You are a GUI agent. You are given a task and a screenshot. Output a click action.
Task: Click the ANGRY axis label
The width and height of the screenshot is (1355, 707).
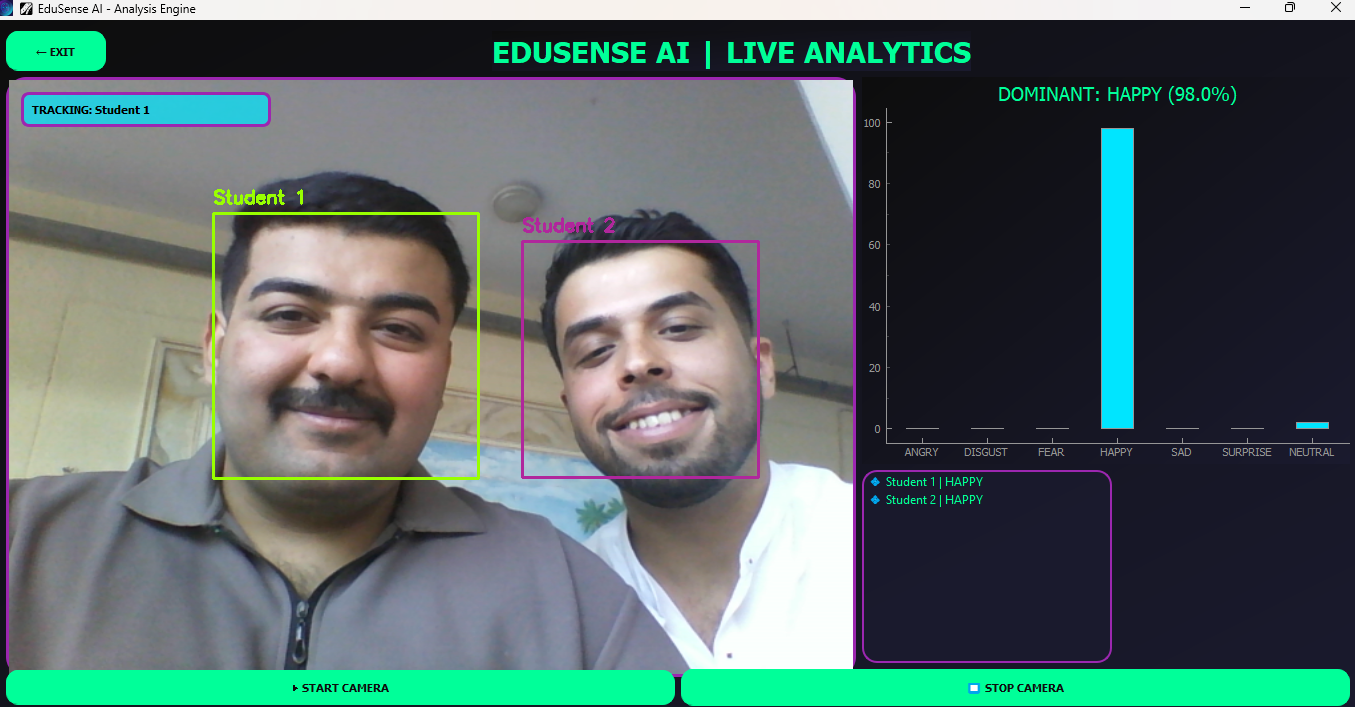point(922,453)
